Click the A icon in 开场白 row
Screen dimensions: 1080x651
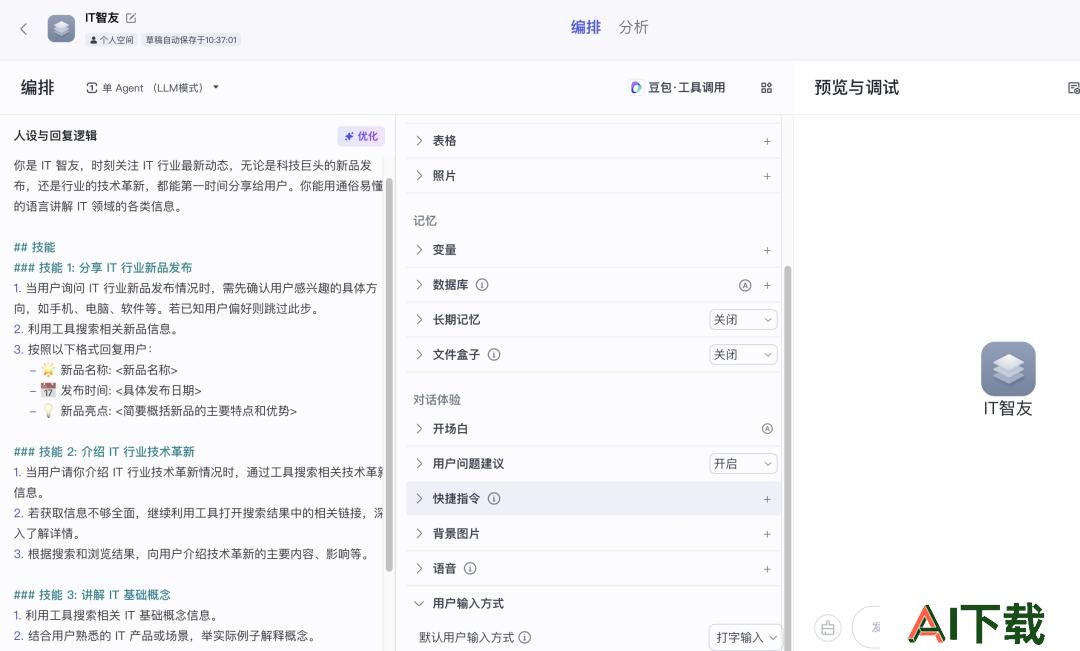pyautogui.click(x=767, y=428)
